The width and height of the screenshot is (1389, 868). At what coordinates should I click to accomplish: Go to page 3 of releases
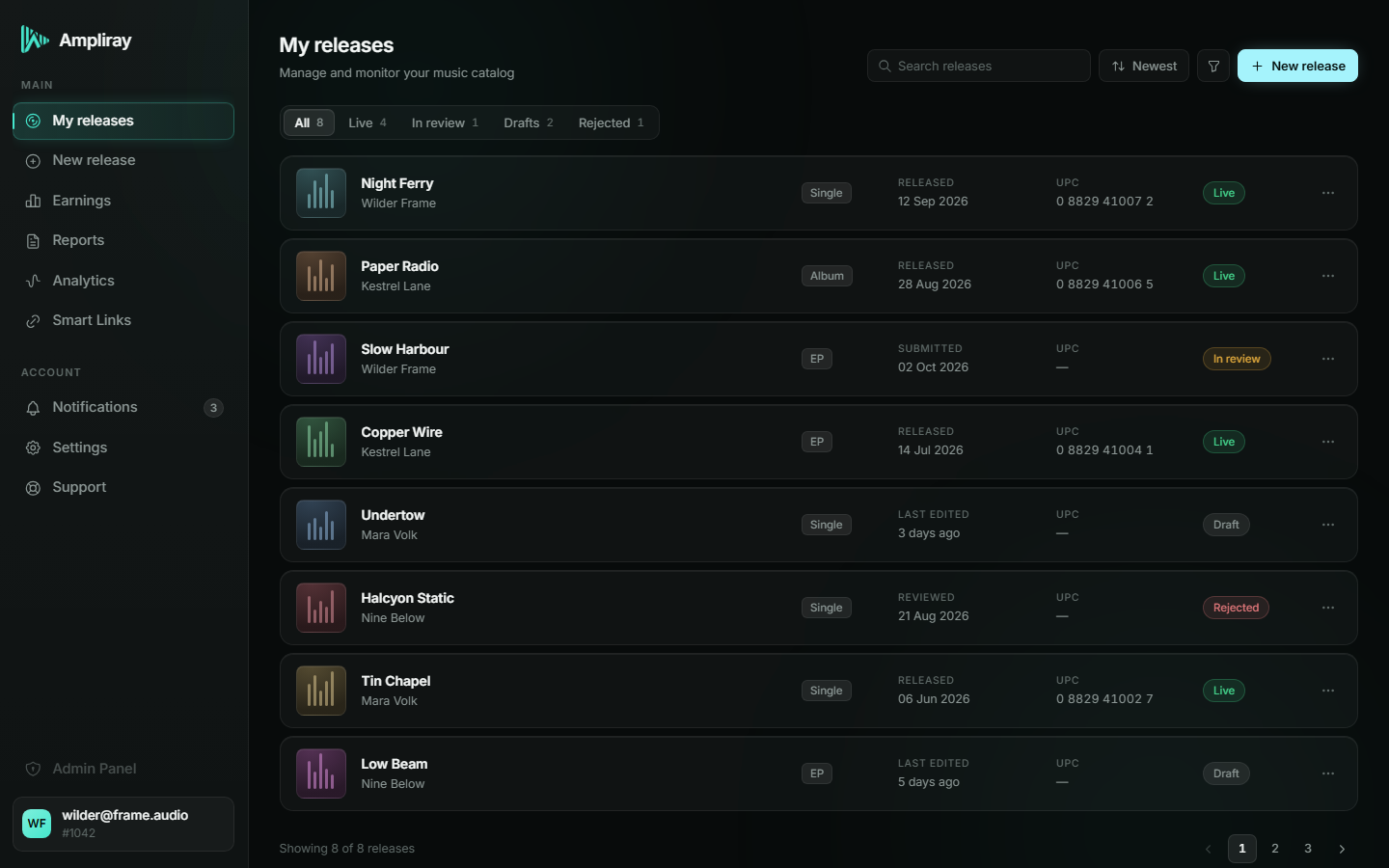1308,849
